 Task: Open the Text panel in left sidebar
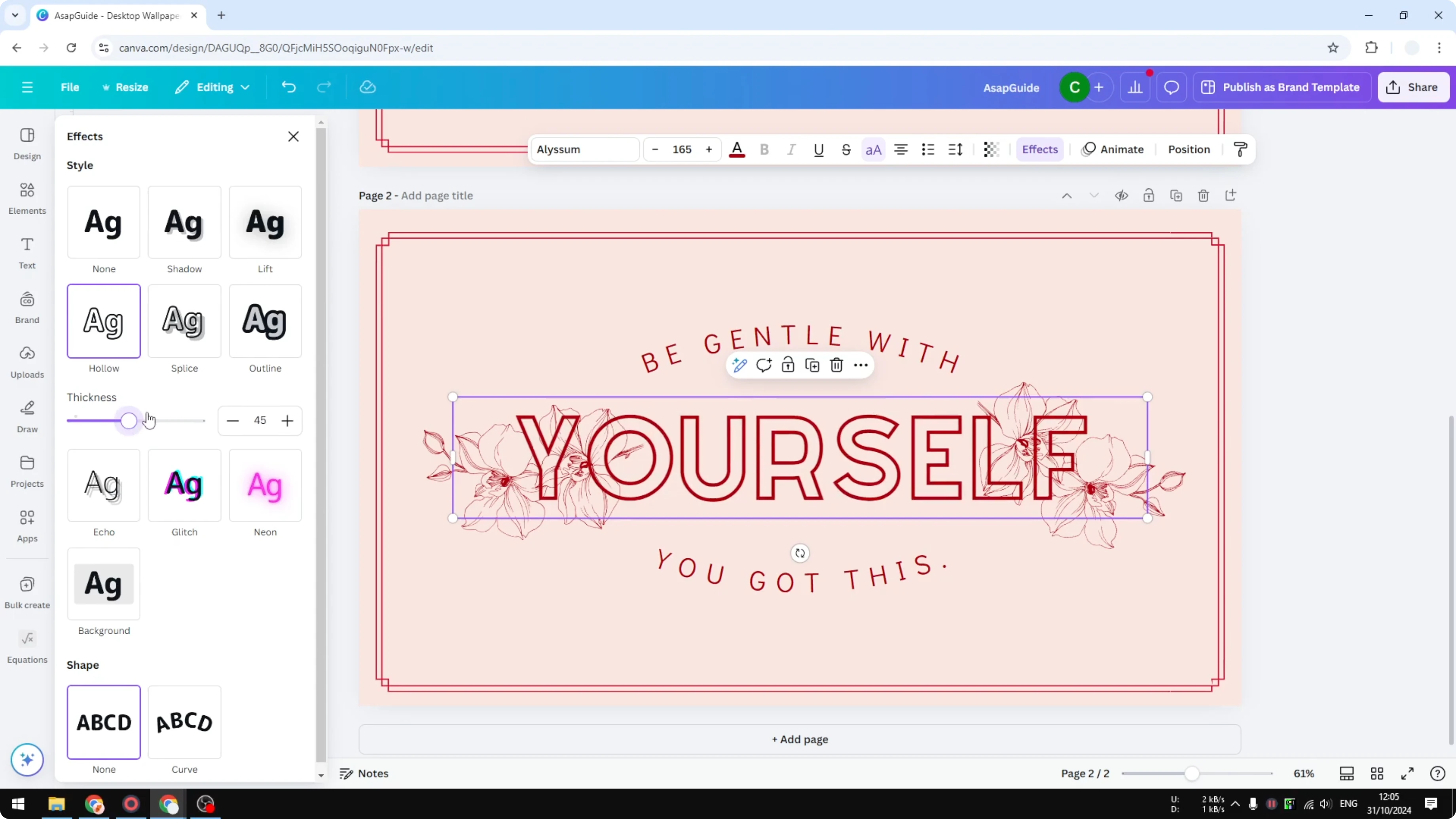[x=27, y=253]
